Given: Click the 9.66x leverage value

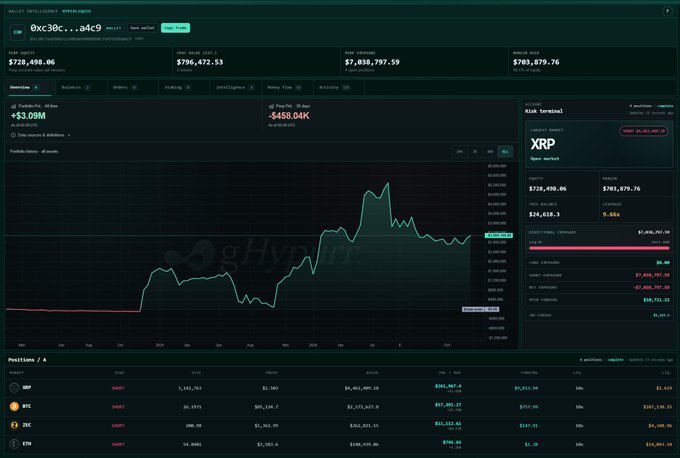Looking at the screenshot, I should coord(611,214).
